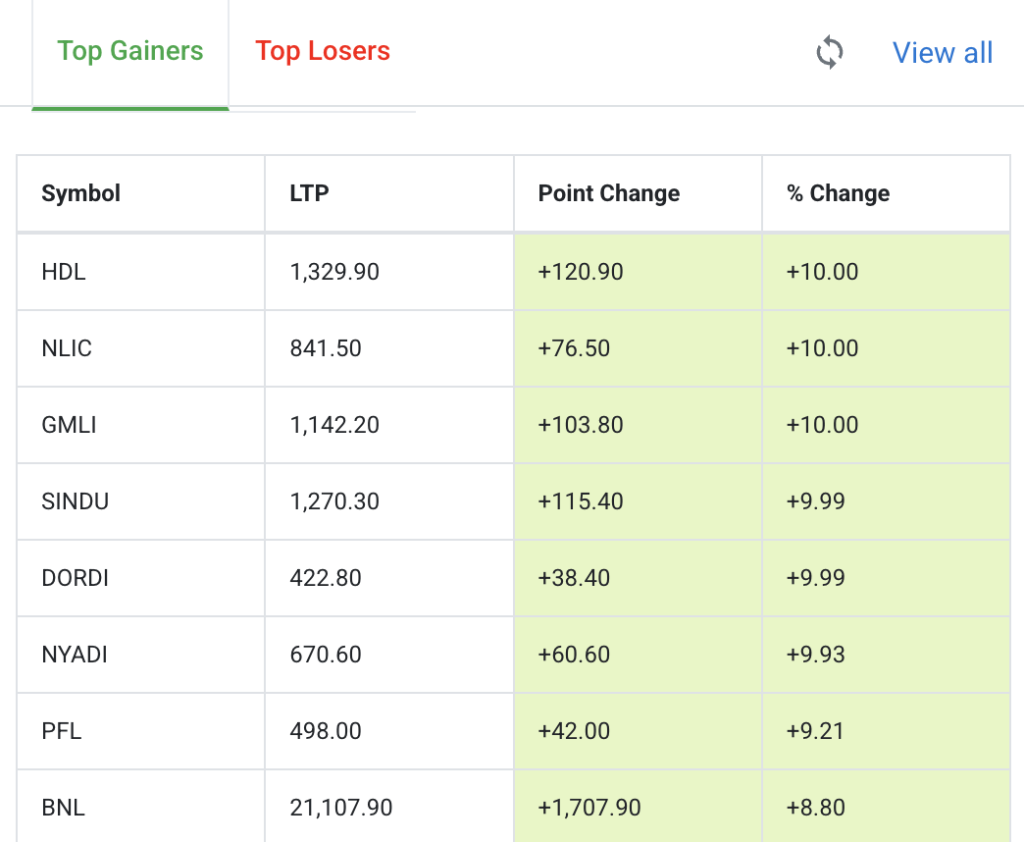
Task: Click HDL's LTP value 1,329.90
Action: (334, 272)
